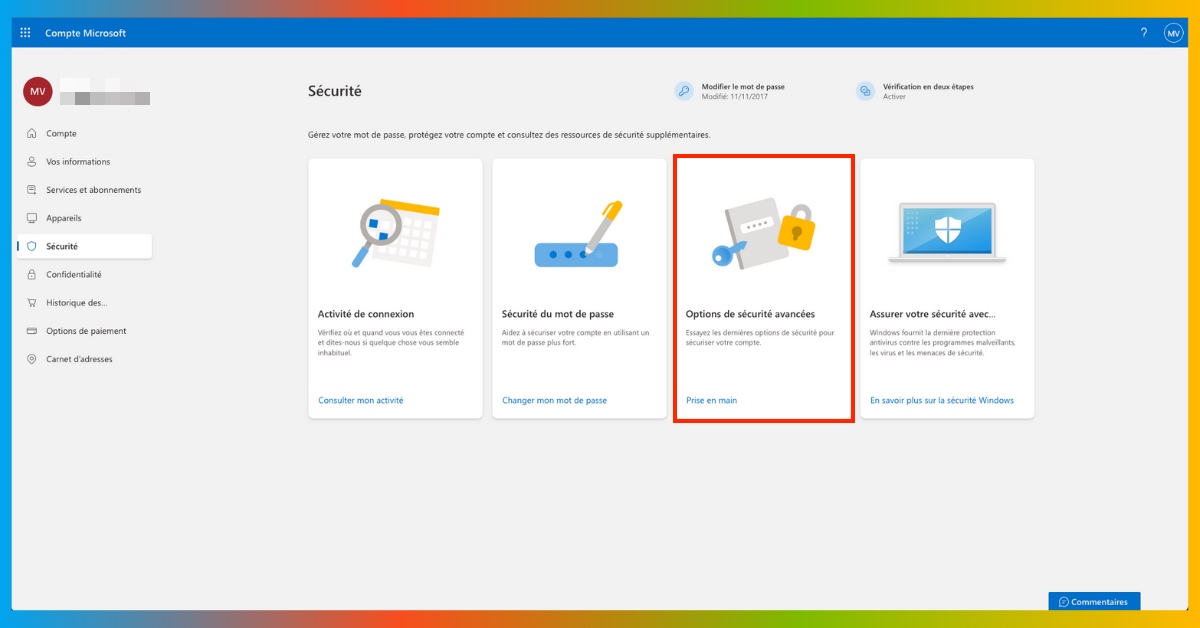Open the MV account avatar in header
Viewport: 1200px width, 628px height.
point(1173,33)
